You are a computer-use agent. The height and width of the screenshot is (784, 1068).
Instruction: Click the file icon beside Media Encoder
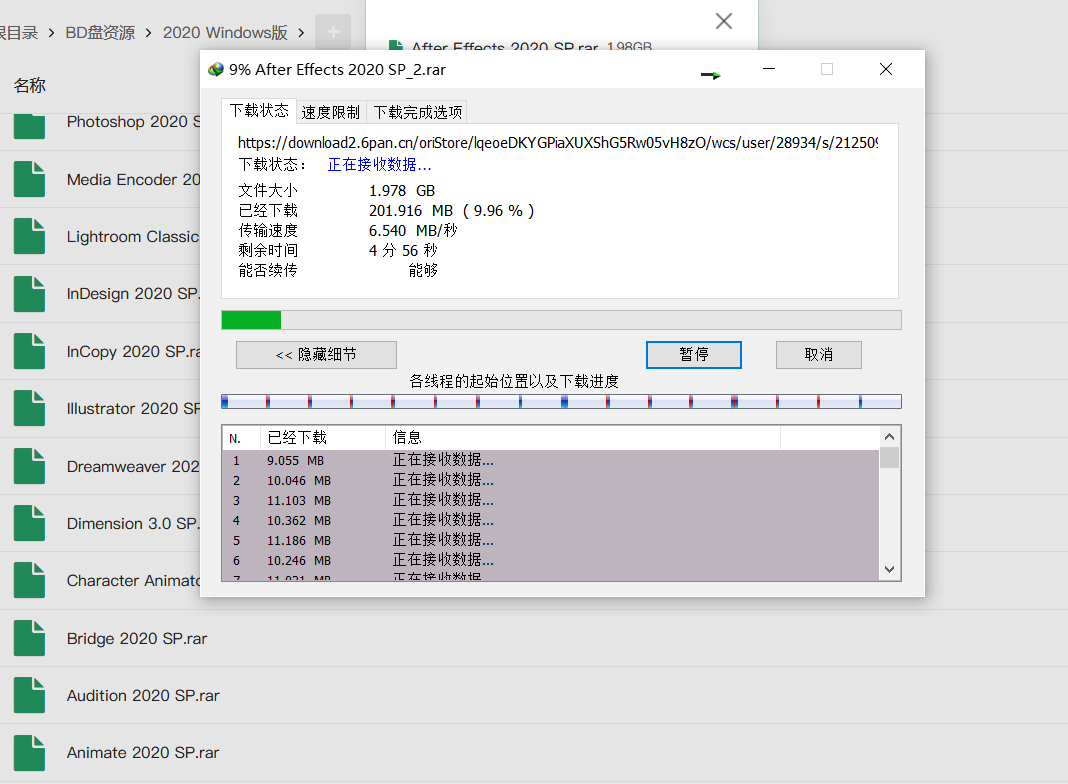pos(30,180)
